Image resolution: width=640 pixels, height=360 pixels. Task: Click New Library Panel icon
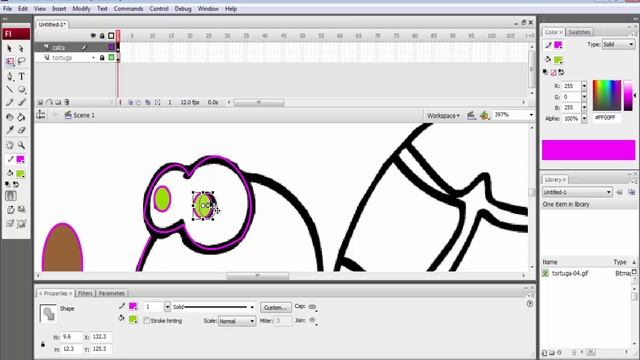(632, 192)
